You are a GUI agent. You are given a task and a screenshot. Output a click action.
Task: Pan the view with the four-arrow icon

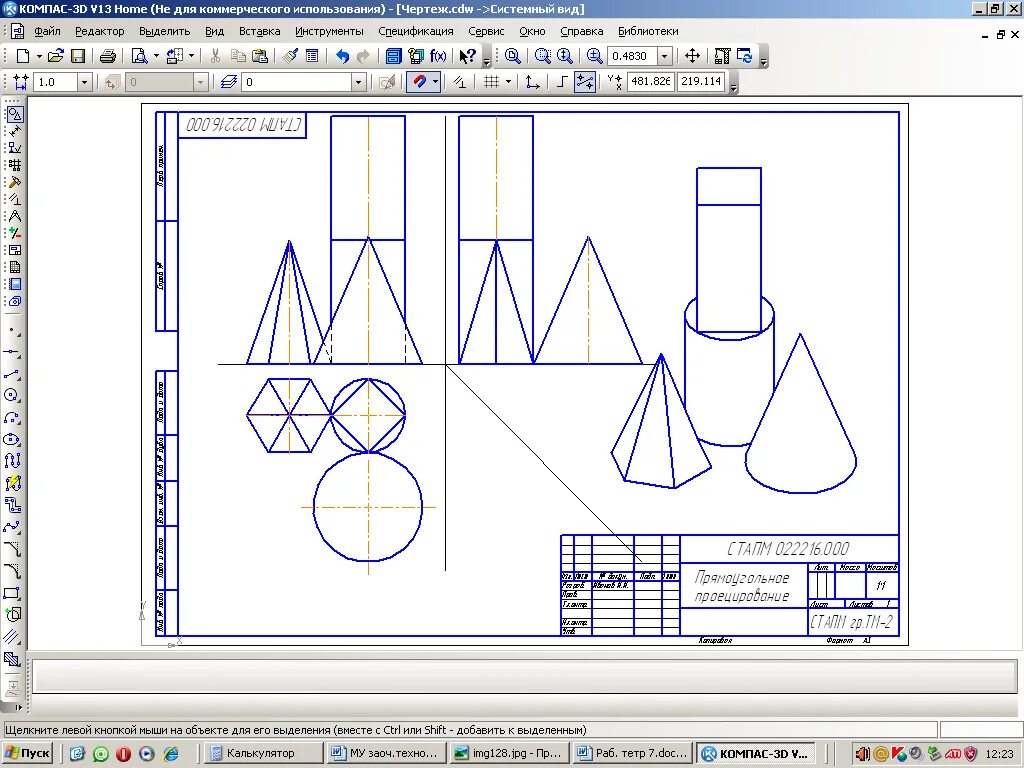[692, 56]
